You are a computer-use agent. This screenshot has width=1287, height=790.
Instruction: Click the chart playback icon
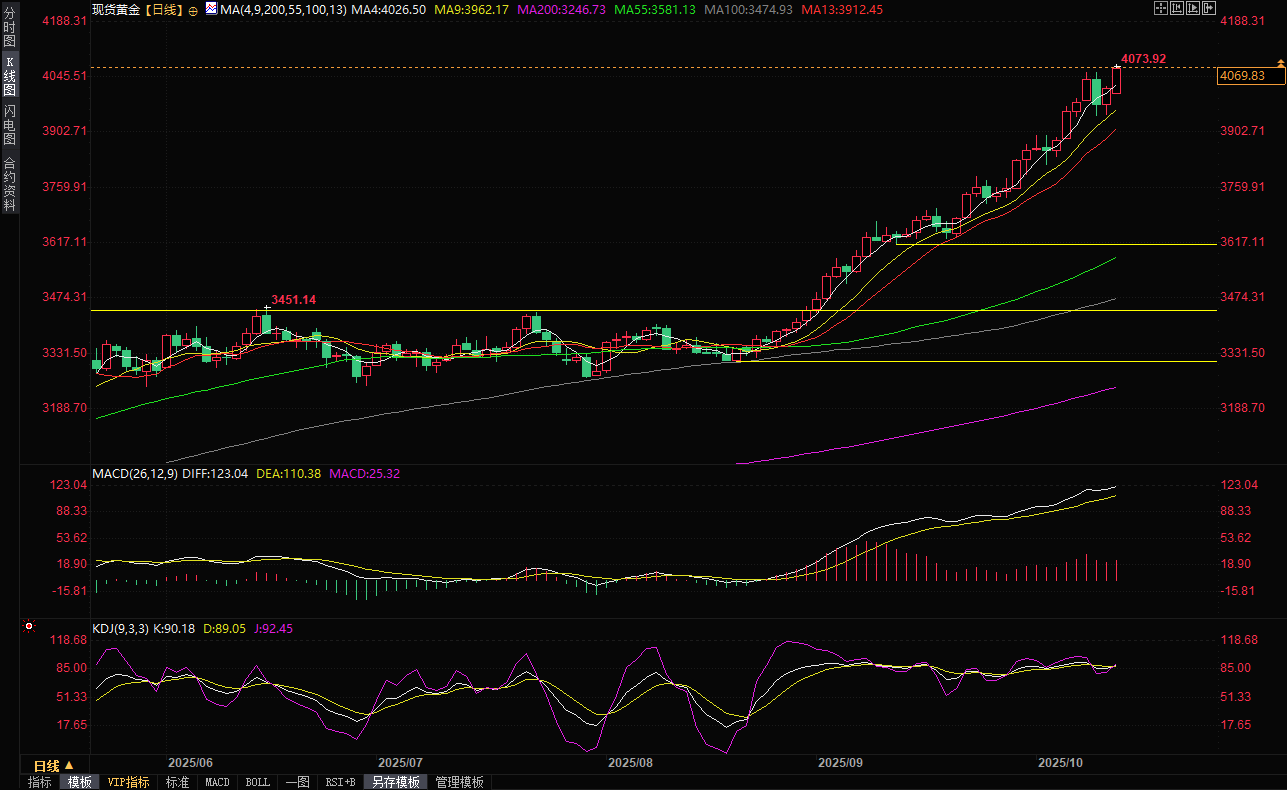pyautogui.click(x=1193, y=8)
